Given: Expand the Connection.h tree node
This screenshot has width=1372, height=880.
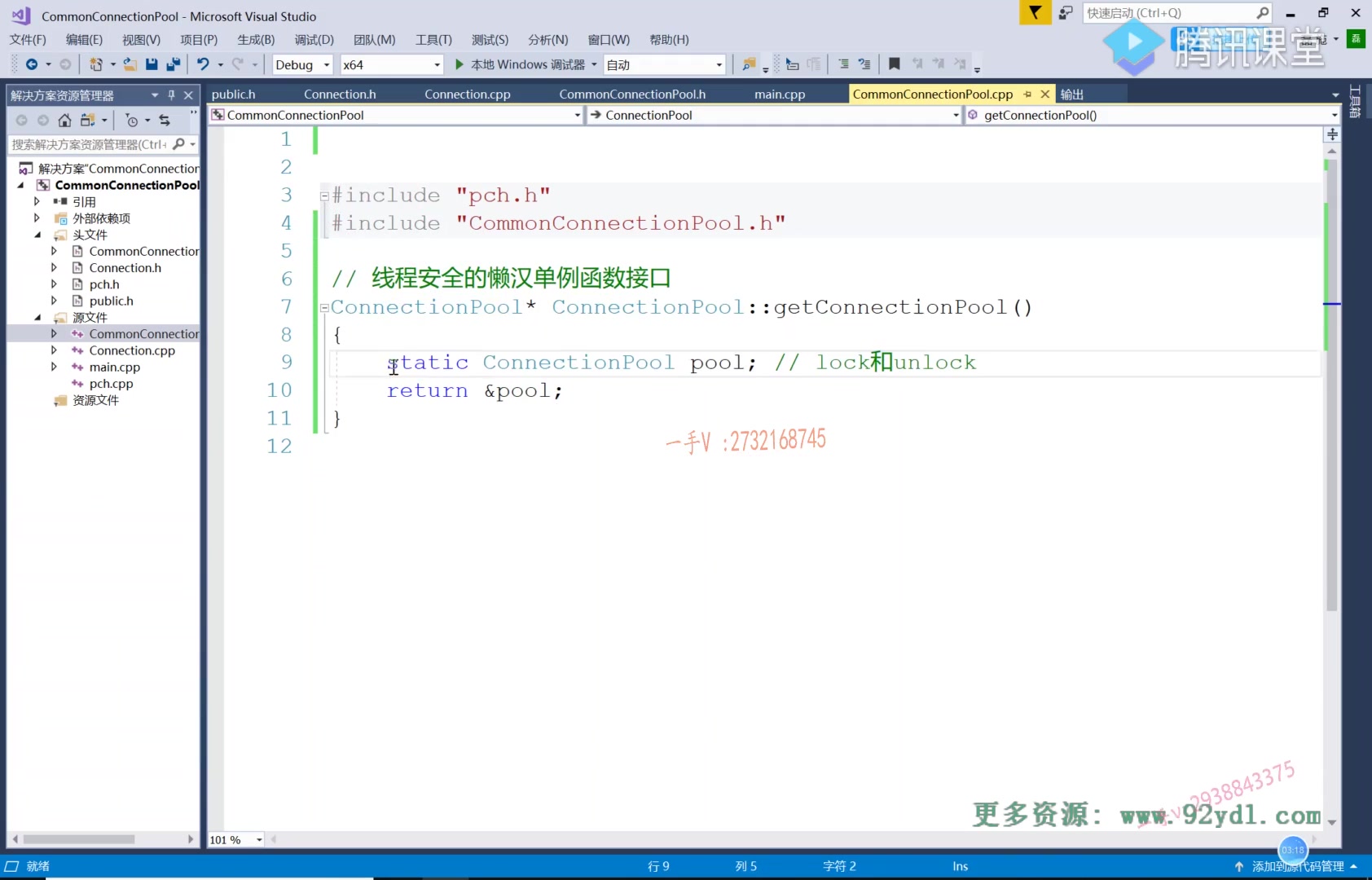Looking at the screenshot, I should [x=54, y=267].
